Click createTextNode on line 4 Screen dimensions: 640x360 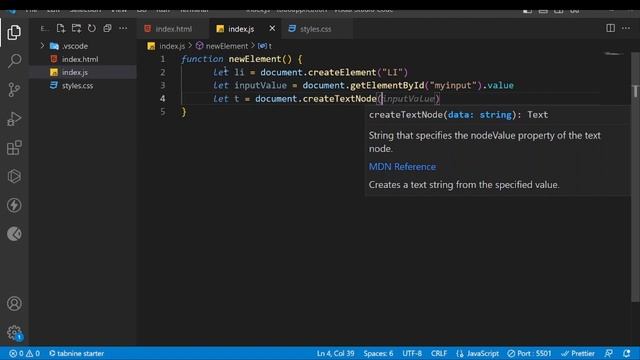tap(339, 99)
